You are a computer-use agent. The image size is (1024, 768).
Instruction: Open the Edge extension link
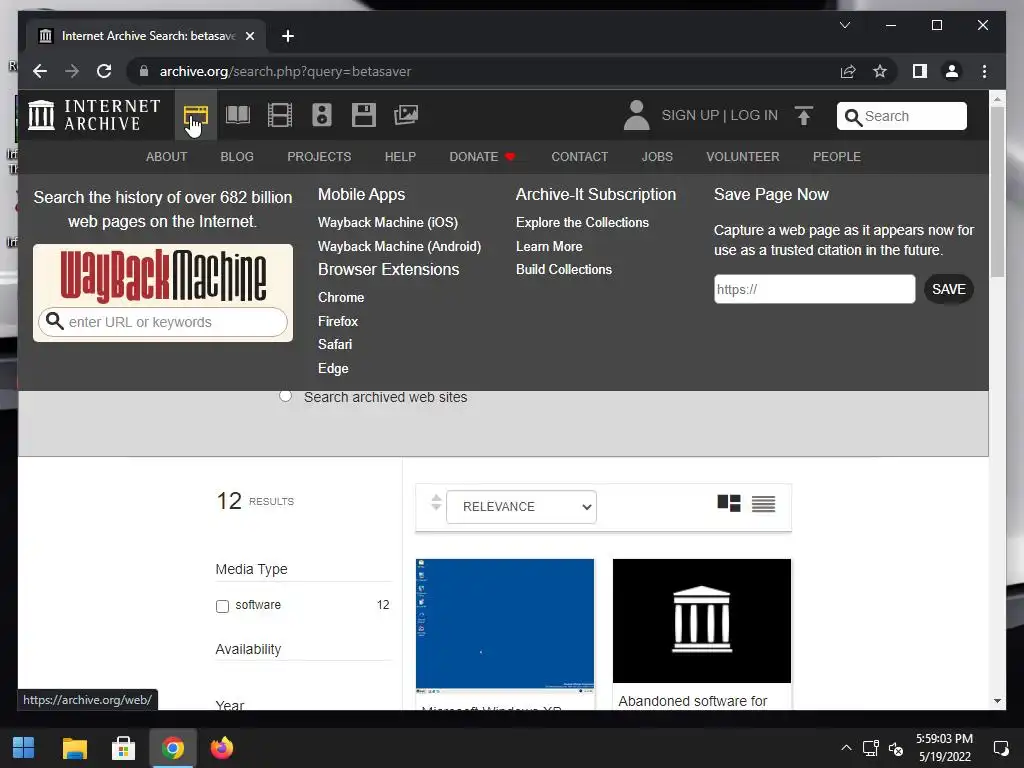point(333,368)
